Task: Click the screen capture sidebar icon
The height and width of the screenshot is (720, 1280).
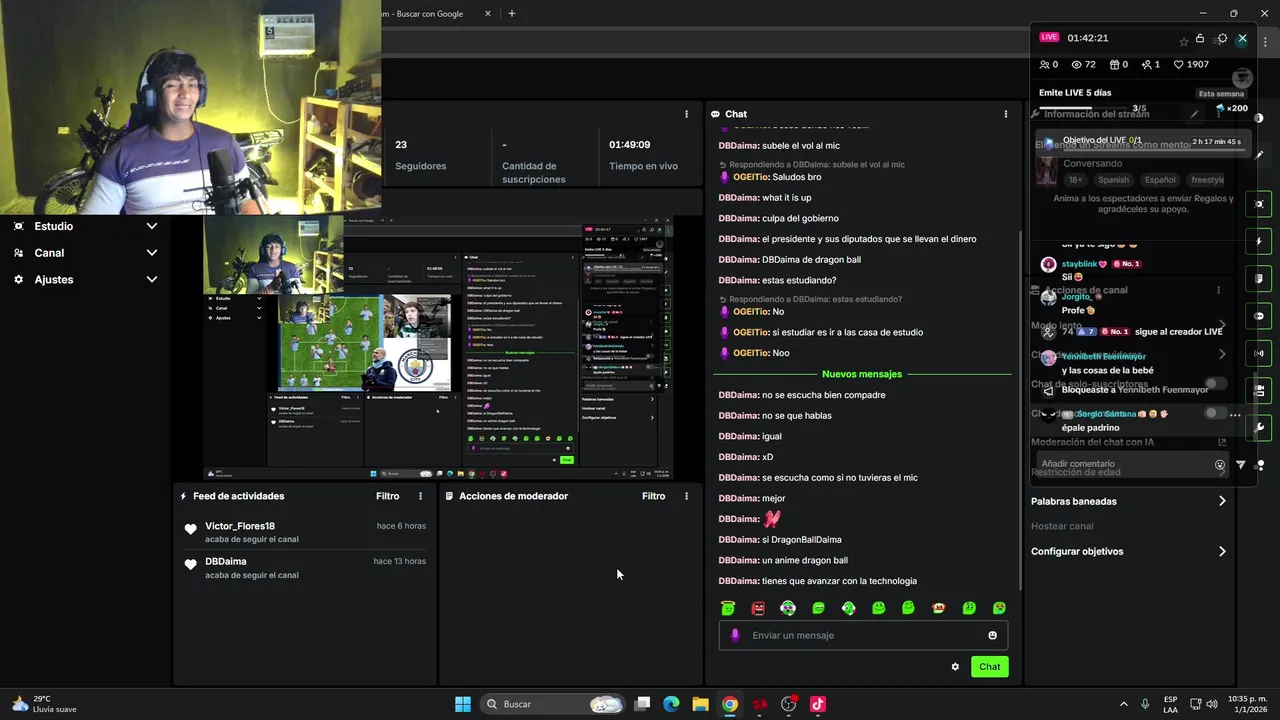Action: tap(1260, 204)
